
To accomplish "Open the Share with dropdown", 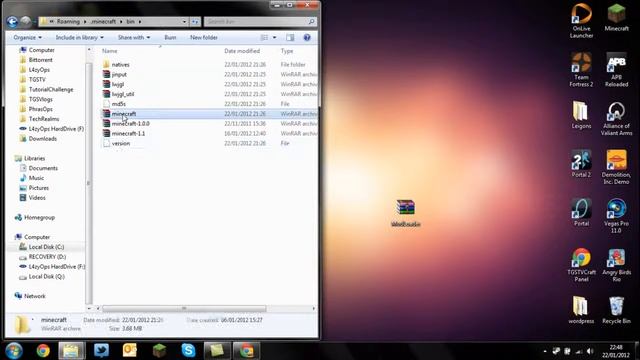I will tap(134, 38).
